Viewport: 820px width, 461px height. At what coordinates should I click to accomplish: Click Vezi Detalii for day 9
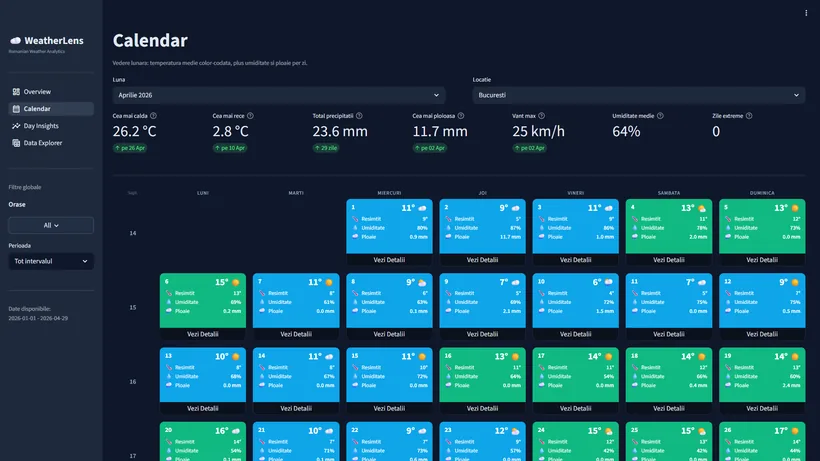(482, 334)
